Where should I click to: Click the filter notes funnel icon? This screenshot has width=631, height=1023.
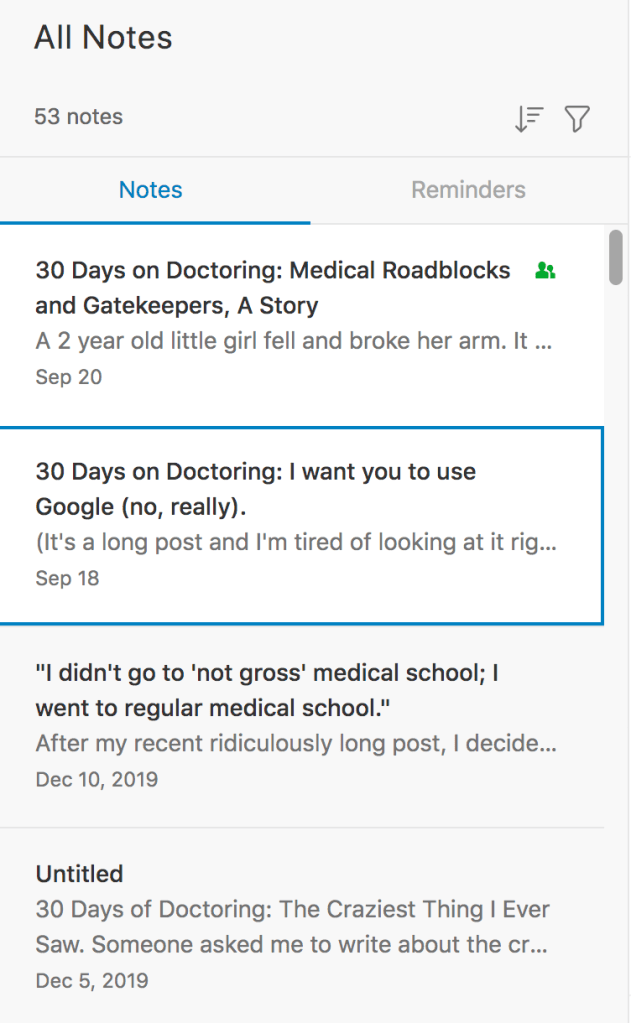(577, 119)
